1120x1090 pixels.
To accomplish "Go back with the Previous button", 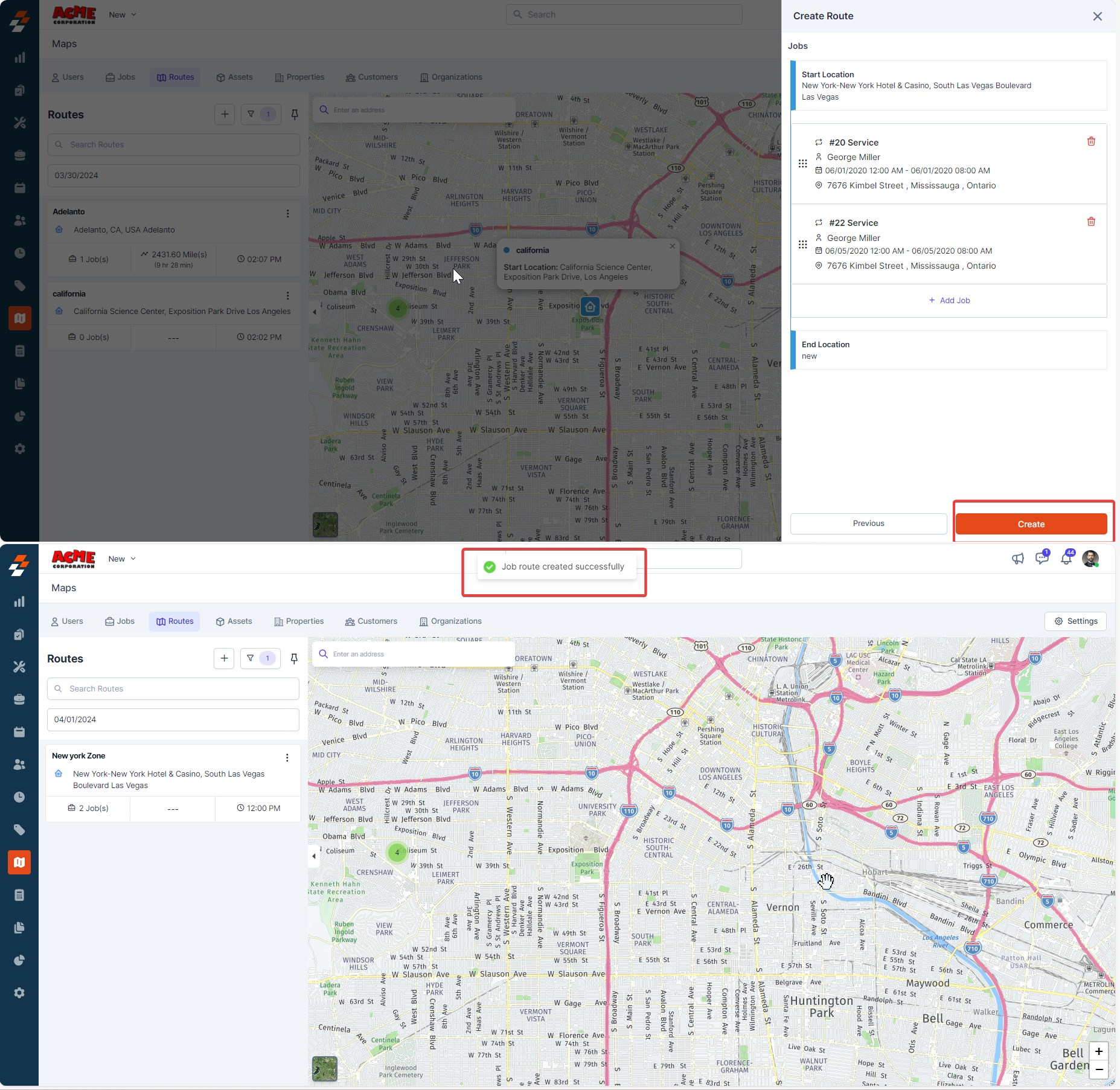I will [868, 524].
